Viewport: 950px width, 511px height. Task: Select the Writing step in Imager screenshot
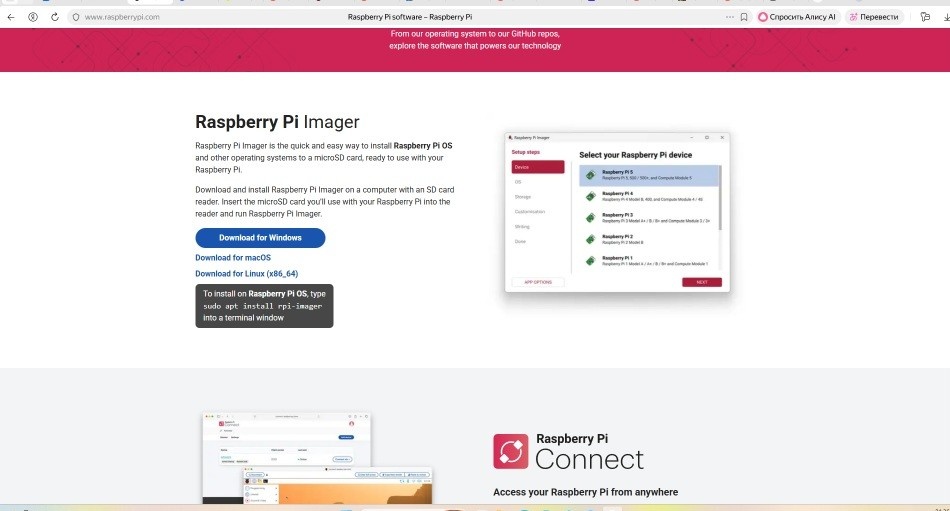(x=522, y=227)
